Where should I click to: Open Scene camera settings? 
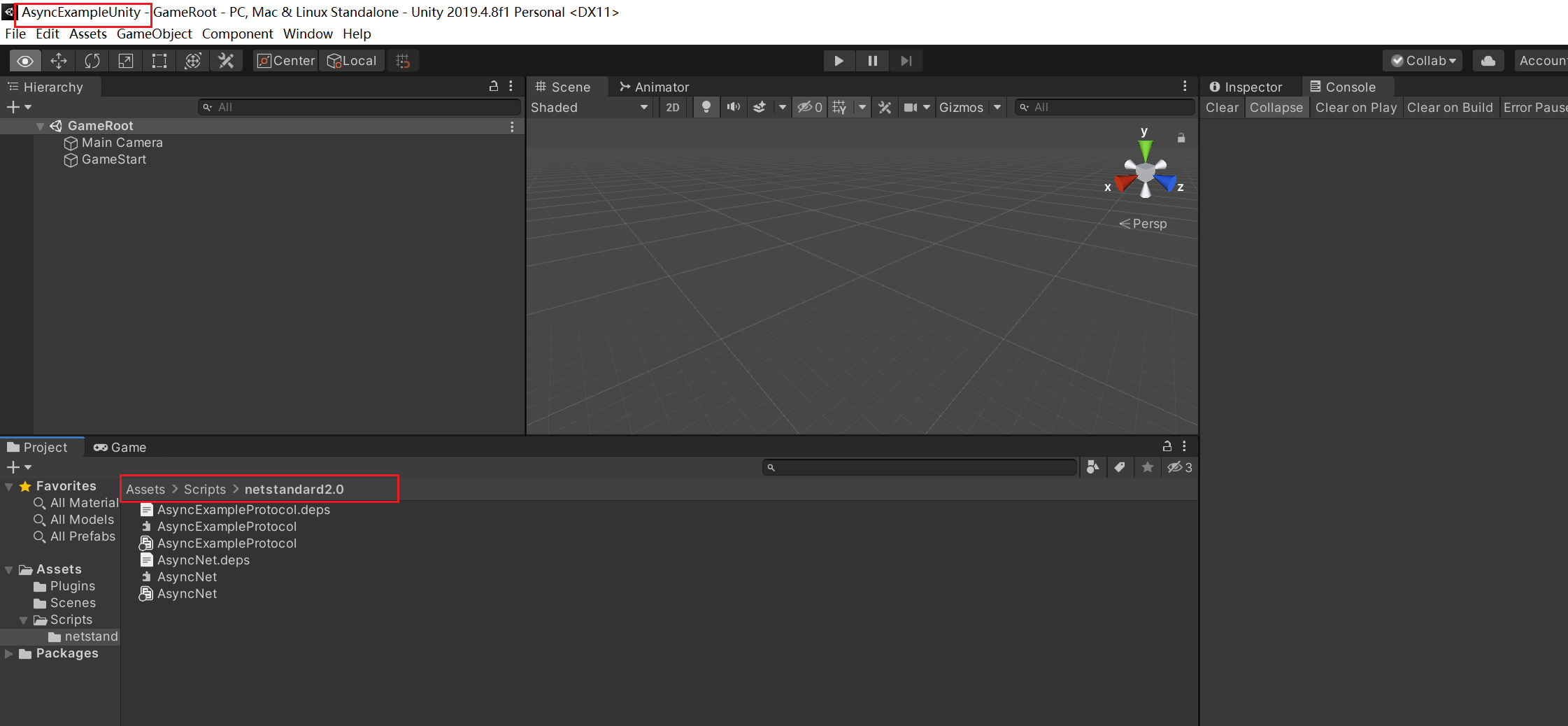pyautogui.click(x=910, y=107)
